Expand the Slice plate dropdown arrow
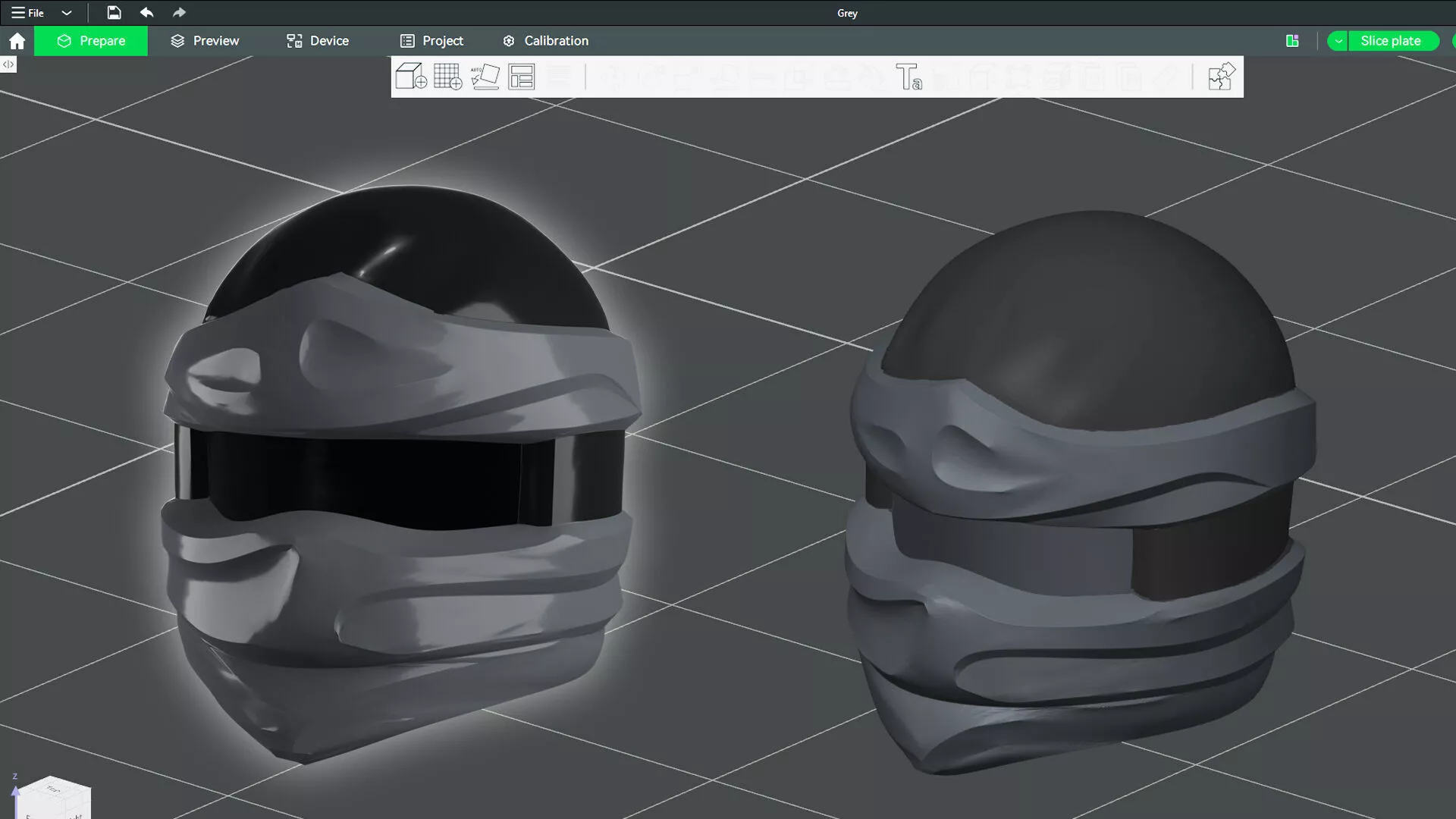This screenshot has height=819, width=1456. [1338, 41]
